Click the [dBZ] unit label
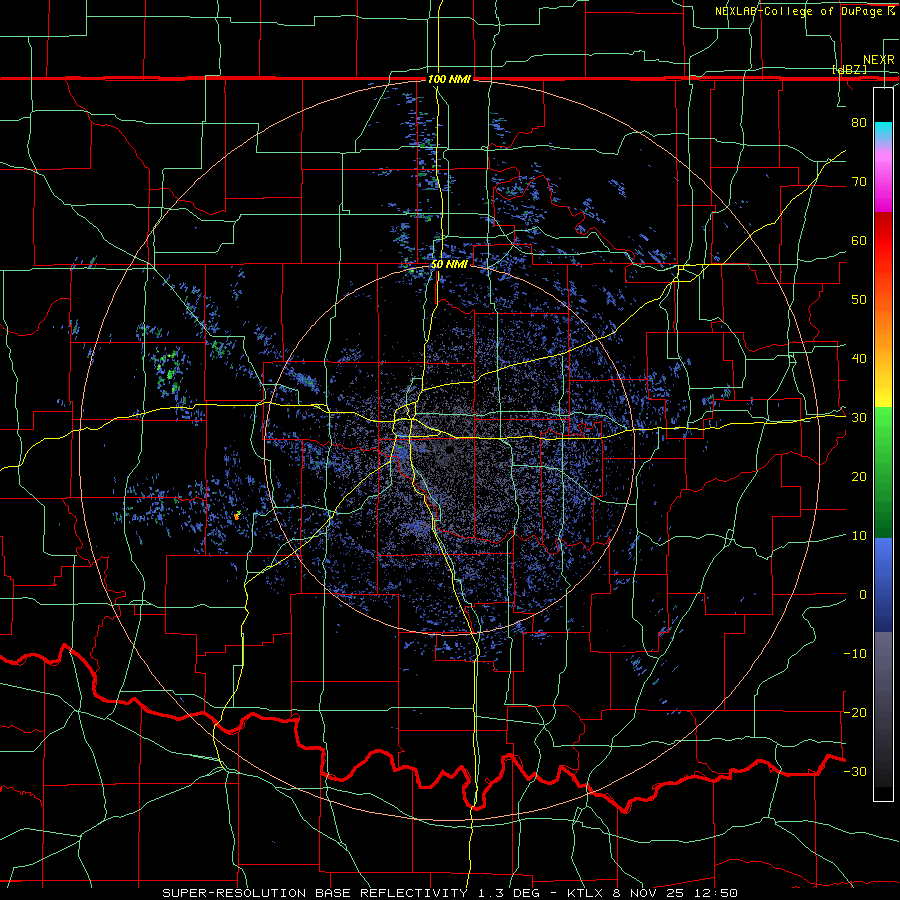Image resolution: width=900 pixels, height=900 pixels. coord(849,70)
